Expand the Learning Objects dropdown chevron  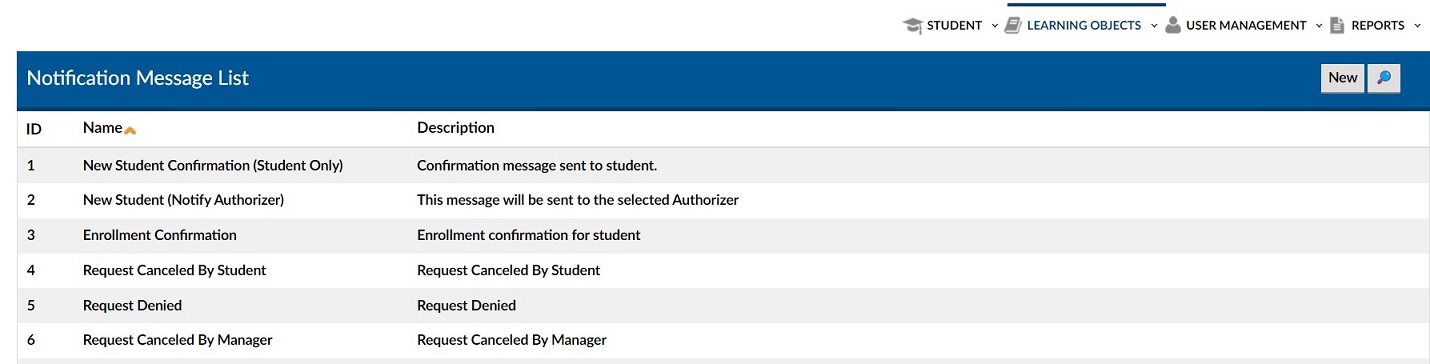(1154, 26)
